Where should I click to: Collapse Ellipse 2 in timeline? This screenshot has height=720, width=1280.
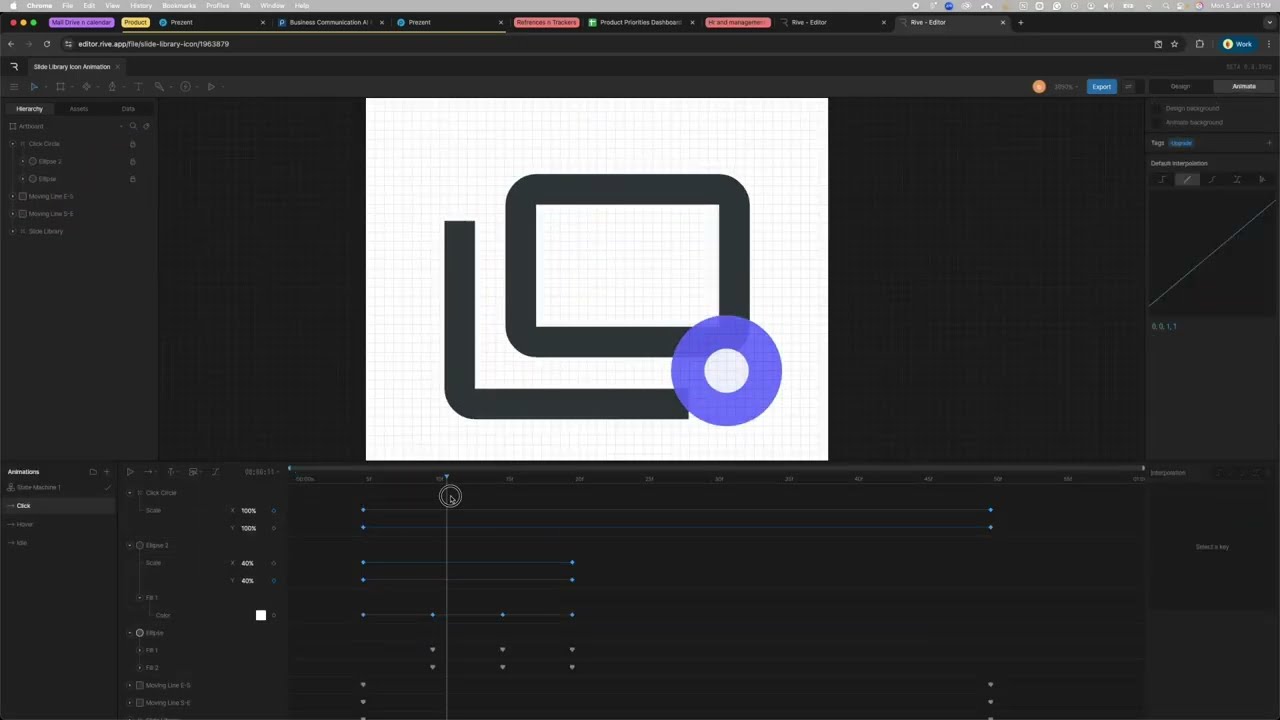[129, 545]
